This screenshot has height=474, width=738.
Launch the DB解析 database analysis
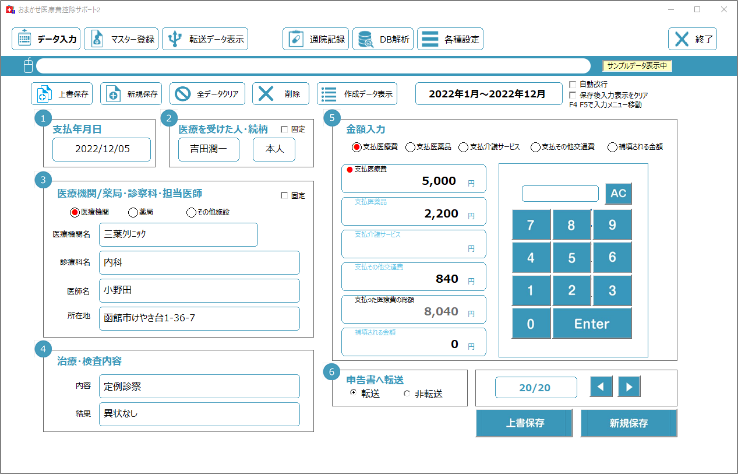coord(381,39)
